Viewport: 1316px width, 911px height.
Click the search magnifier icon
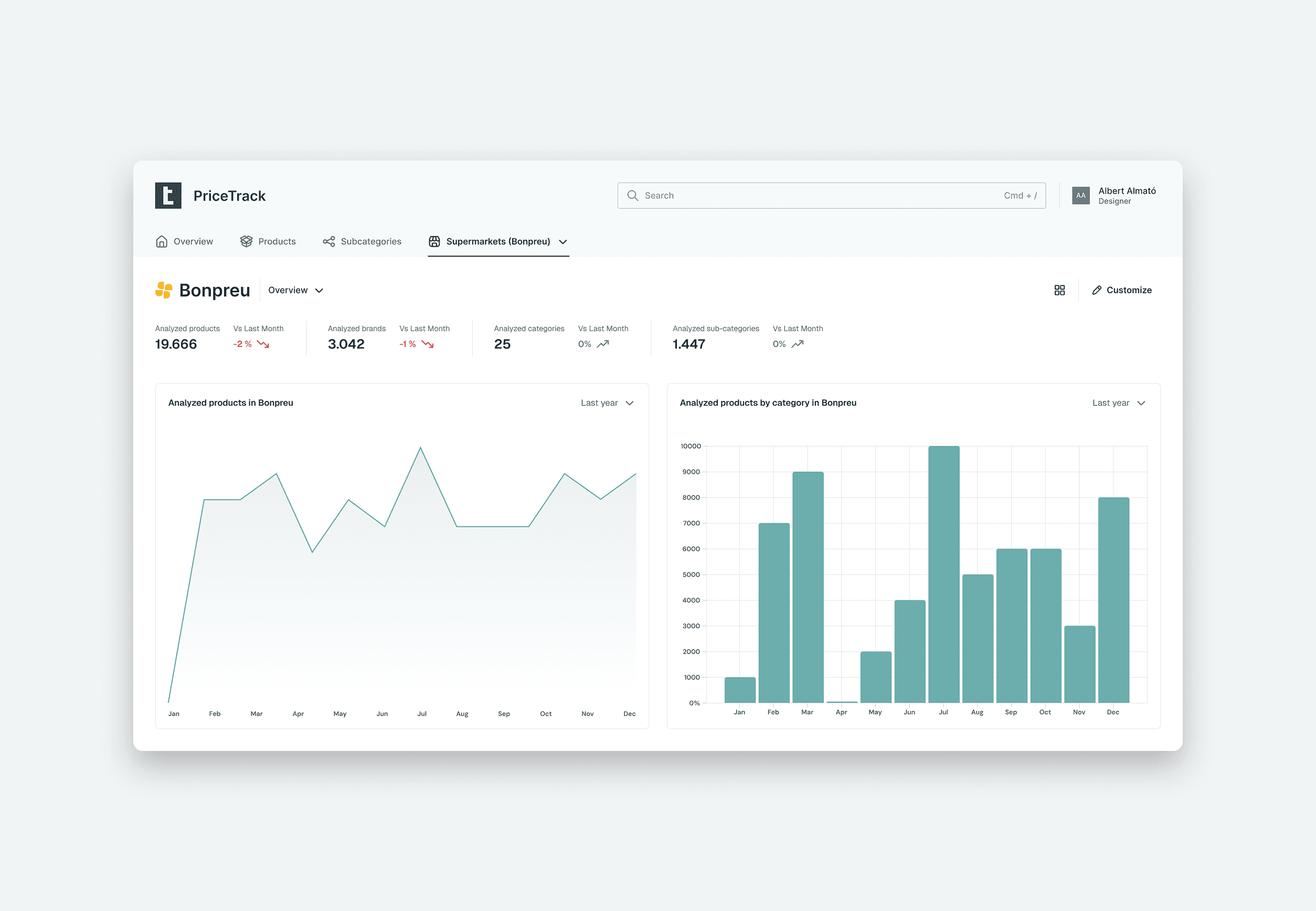pyautogui.click(x=632, y=196)
